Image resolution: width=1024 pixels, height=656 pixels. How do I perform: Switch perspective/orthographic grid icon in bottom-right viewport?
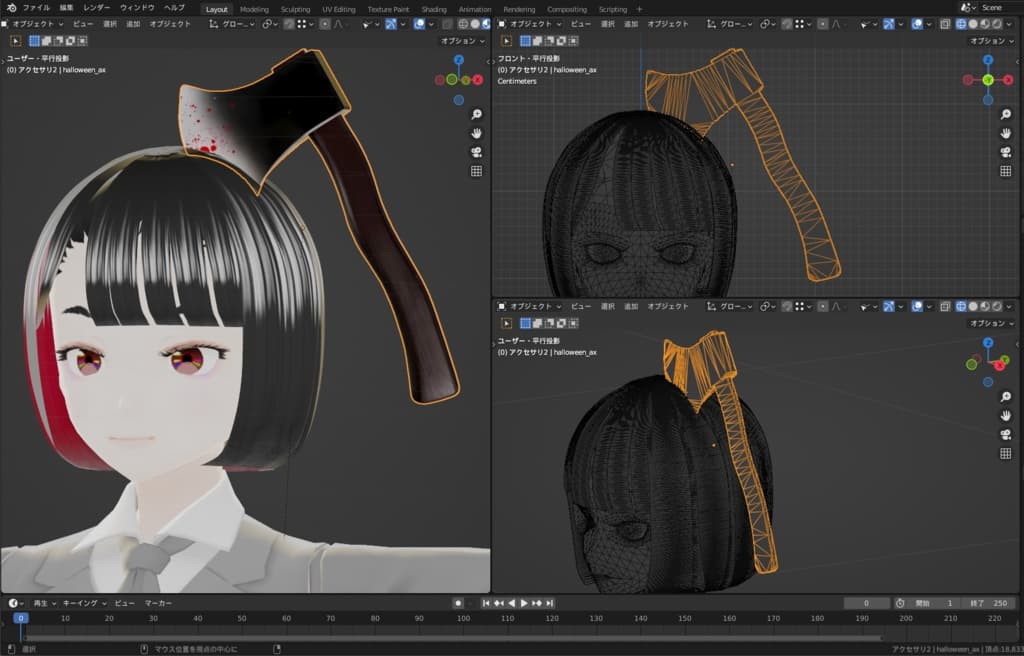coord(1006,453)
